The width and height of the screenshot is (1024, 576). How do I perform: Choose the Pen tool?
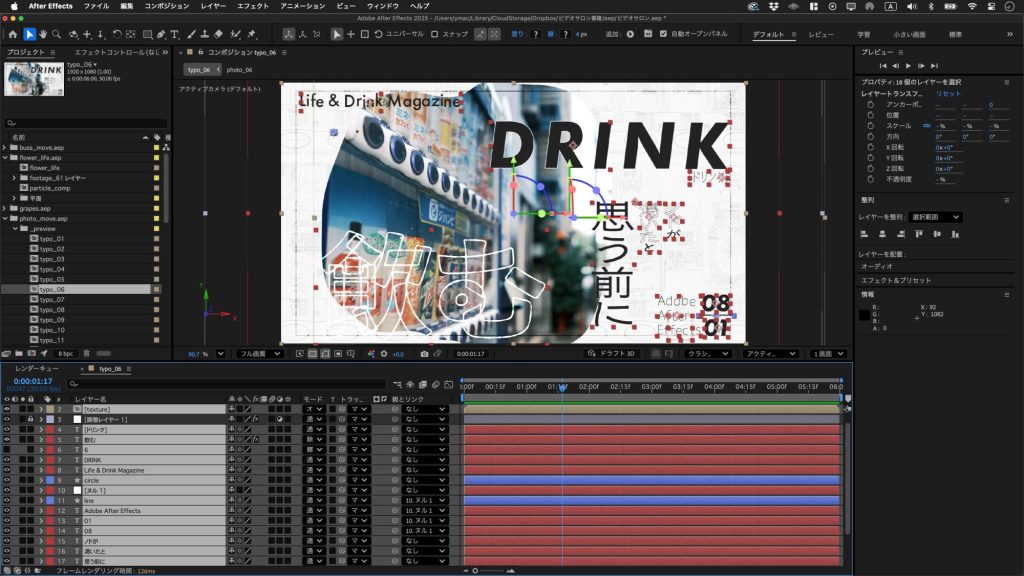click(162, 34)
